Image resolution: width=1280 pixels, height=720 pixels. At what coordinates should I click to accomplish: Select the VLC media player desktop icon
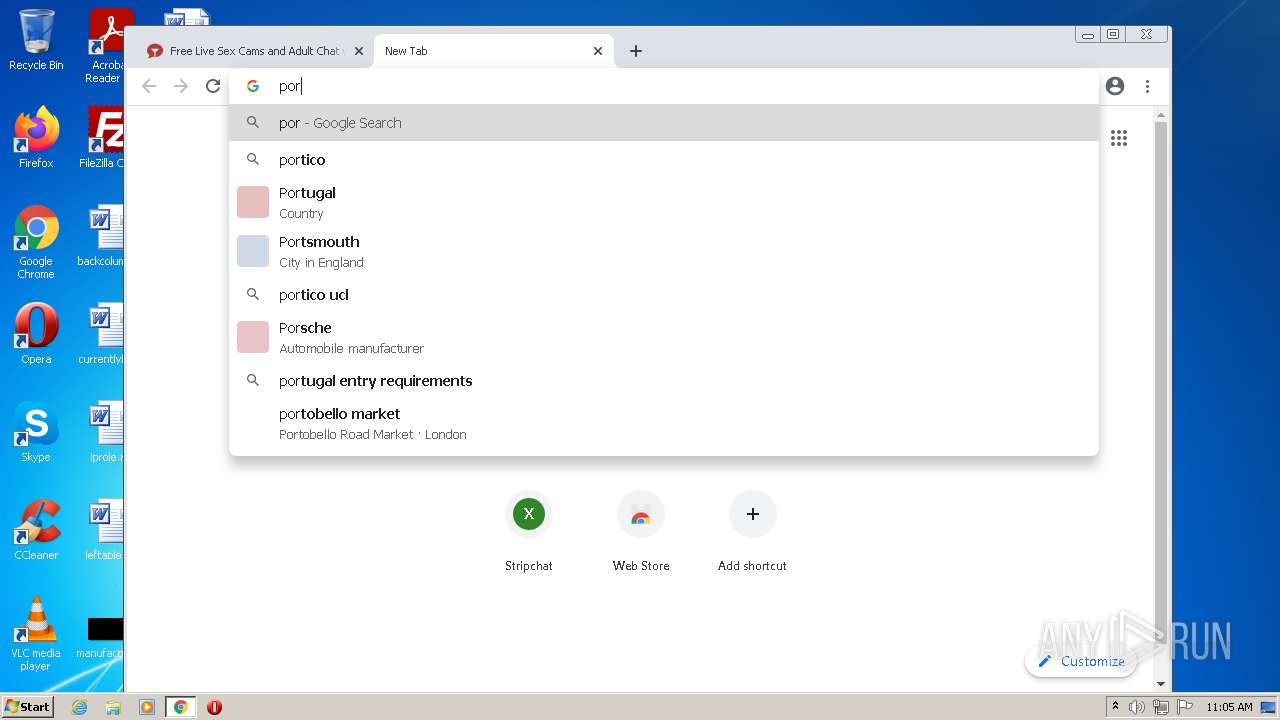36,634
